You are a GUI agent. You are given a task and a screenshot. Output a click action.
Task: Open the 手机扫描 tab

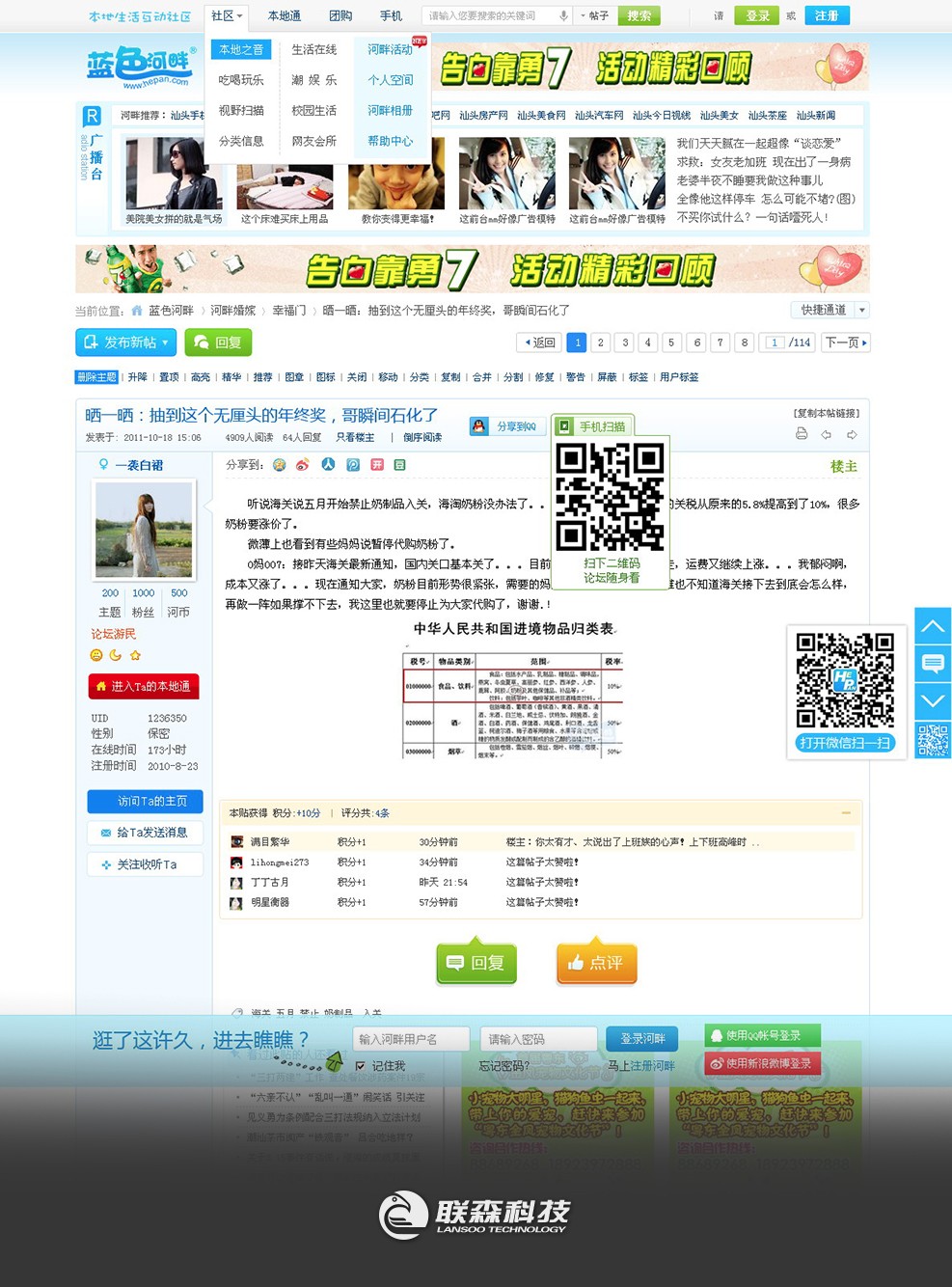click(593, 426)
